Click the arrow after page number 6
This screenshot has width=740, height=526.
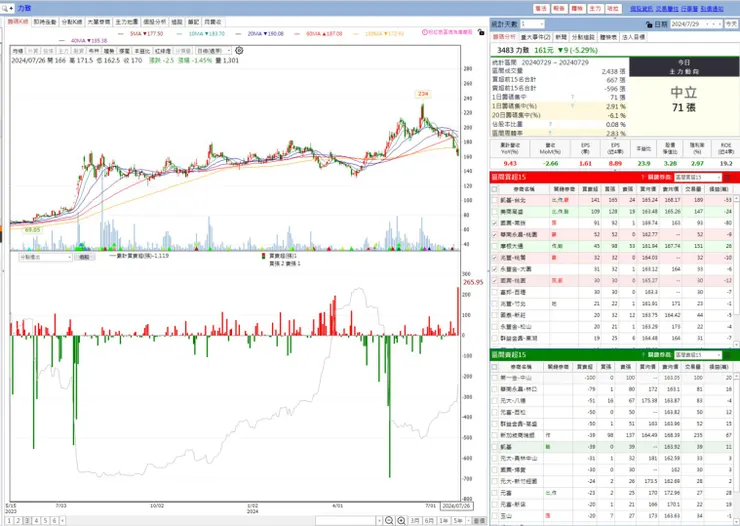62,520
